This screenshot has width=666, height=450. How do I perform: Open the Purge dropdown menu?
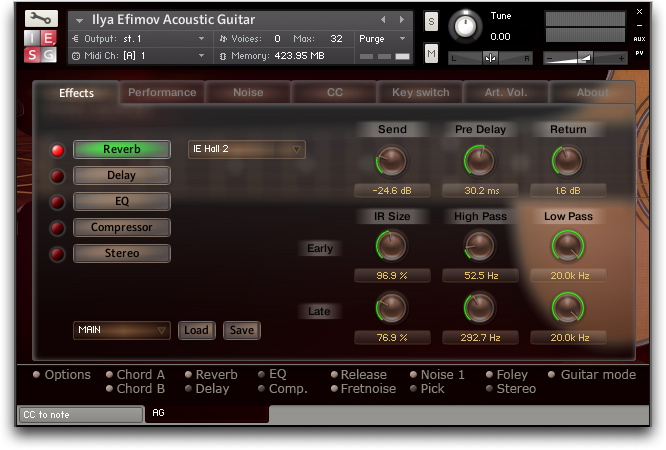click(x=382, y=39)
